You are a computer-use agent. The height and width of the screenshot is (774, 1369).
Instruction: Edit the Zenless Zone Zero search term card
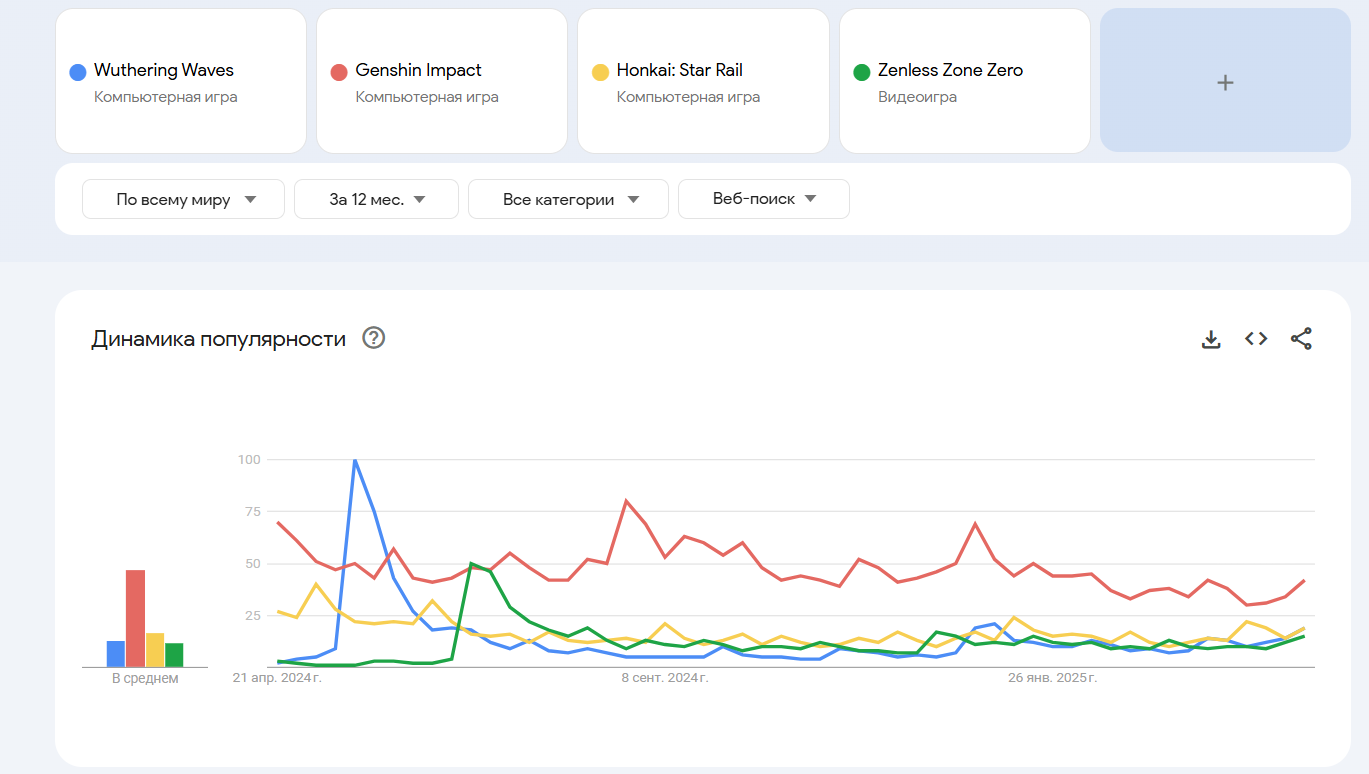point(965,81)
